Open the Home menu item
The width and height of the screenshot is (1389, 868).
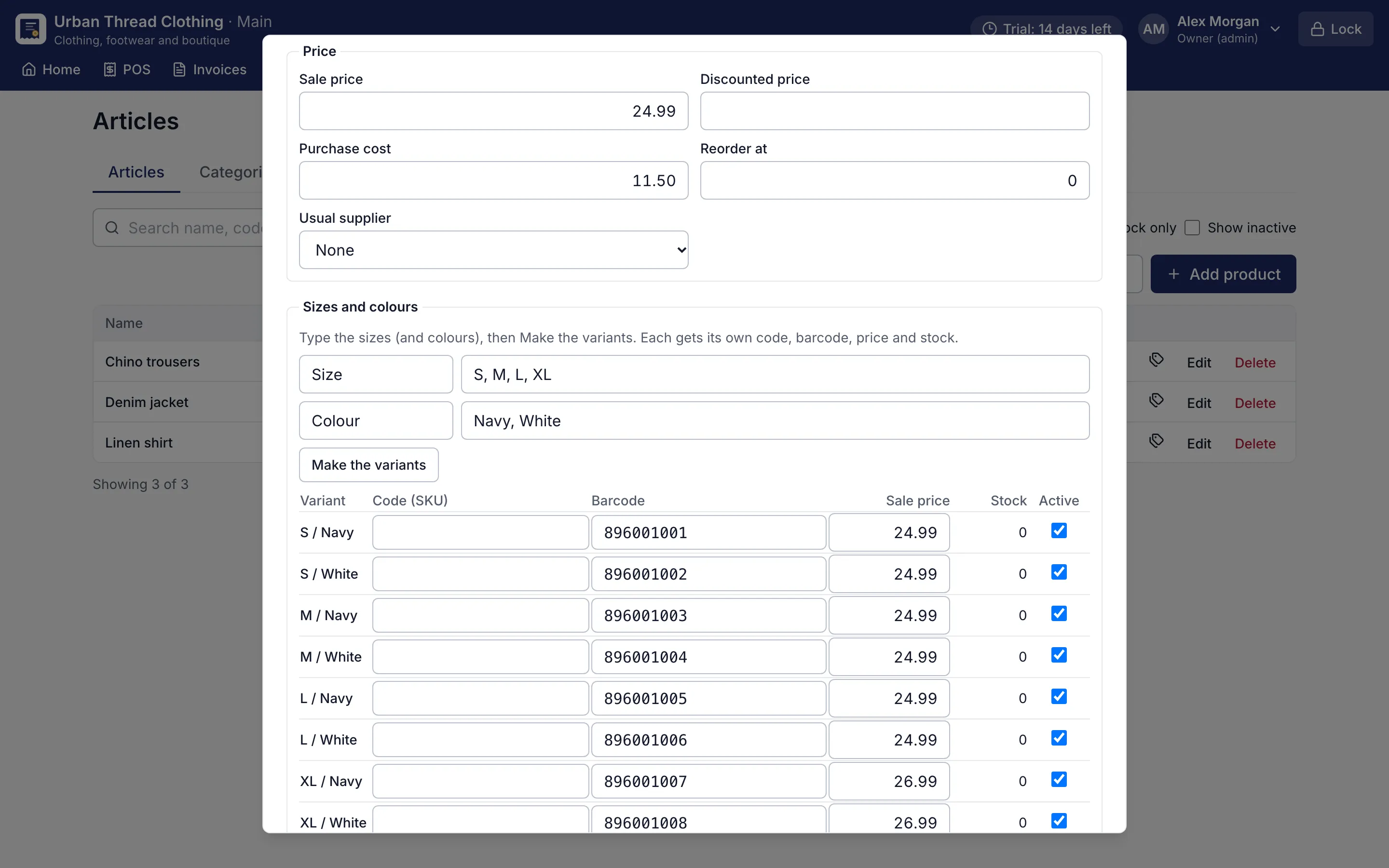[x=51, y=69]
